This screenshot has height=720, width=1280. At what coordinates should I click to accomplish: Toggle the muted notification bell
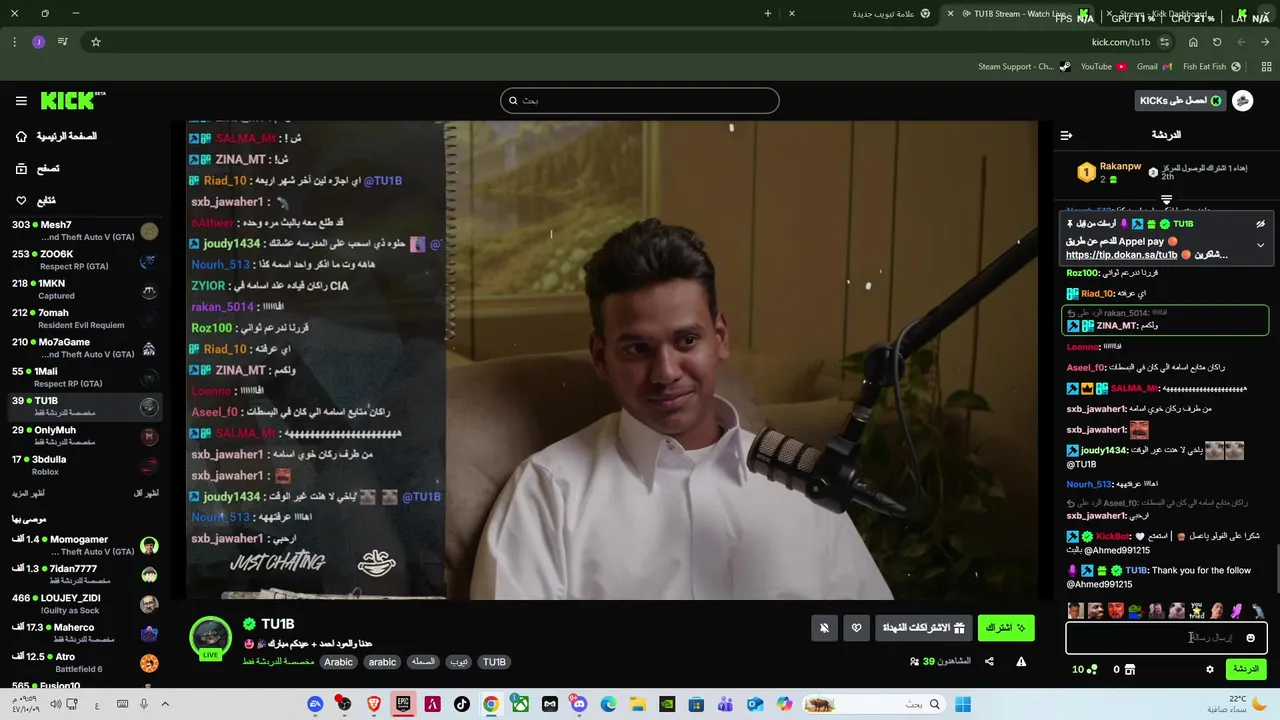pos(824,628)
